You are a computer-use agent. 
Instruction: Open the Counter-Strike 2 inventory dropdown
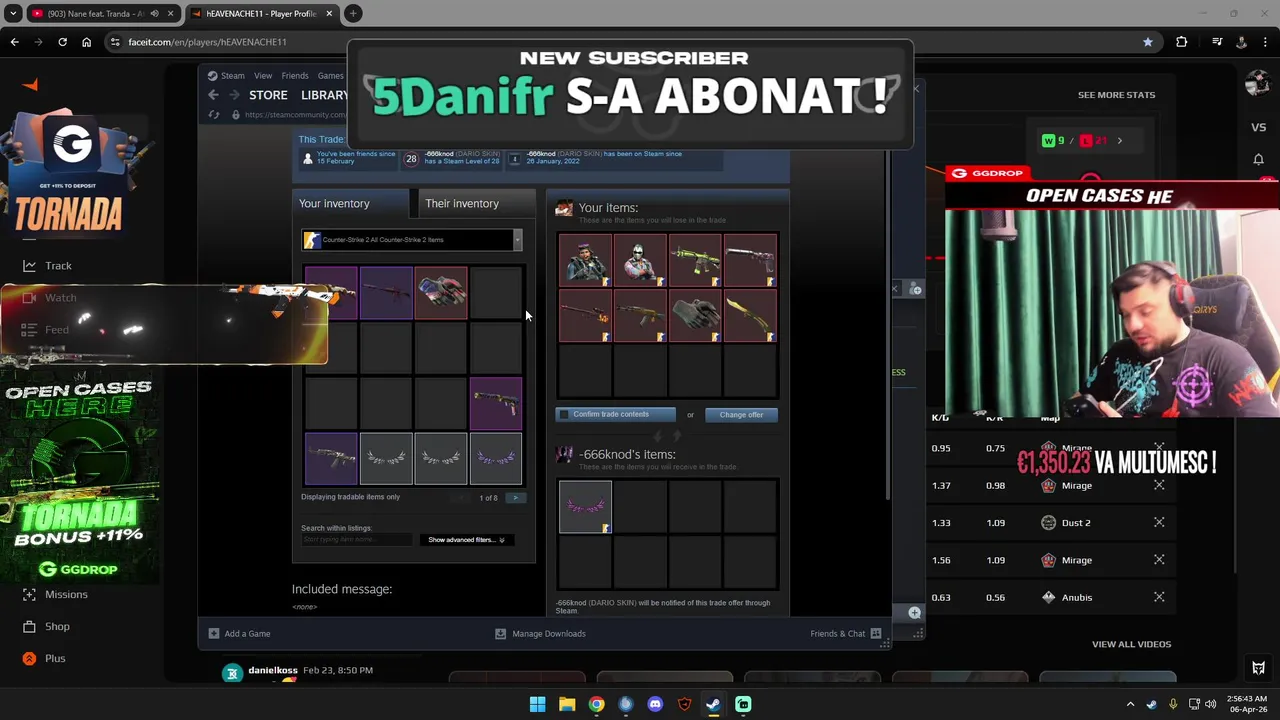(x=412, y=240)
